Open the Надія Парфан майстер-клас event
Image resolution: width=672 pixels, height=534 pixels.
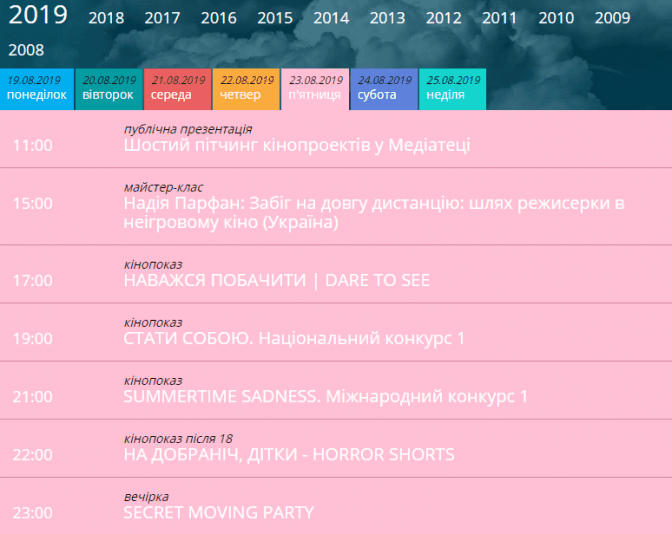373,212
